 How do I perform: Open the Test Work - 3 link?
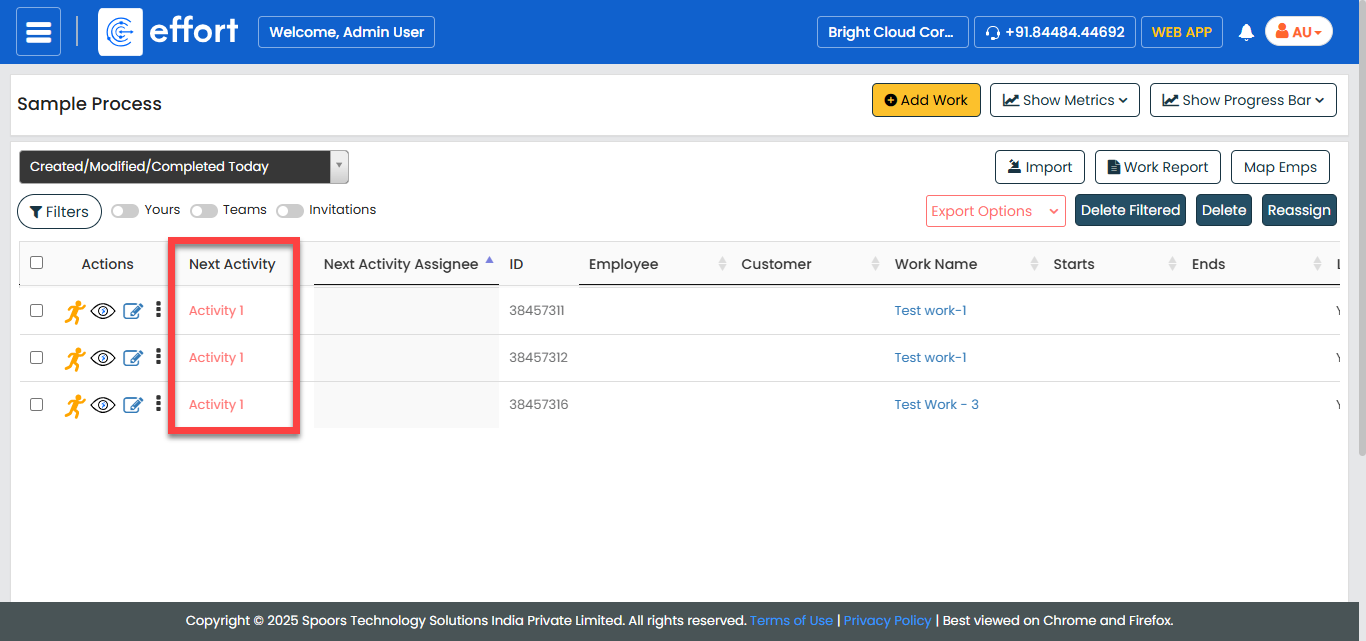pos(936,405)
